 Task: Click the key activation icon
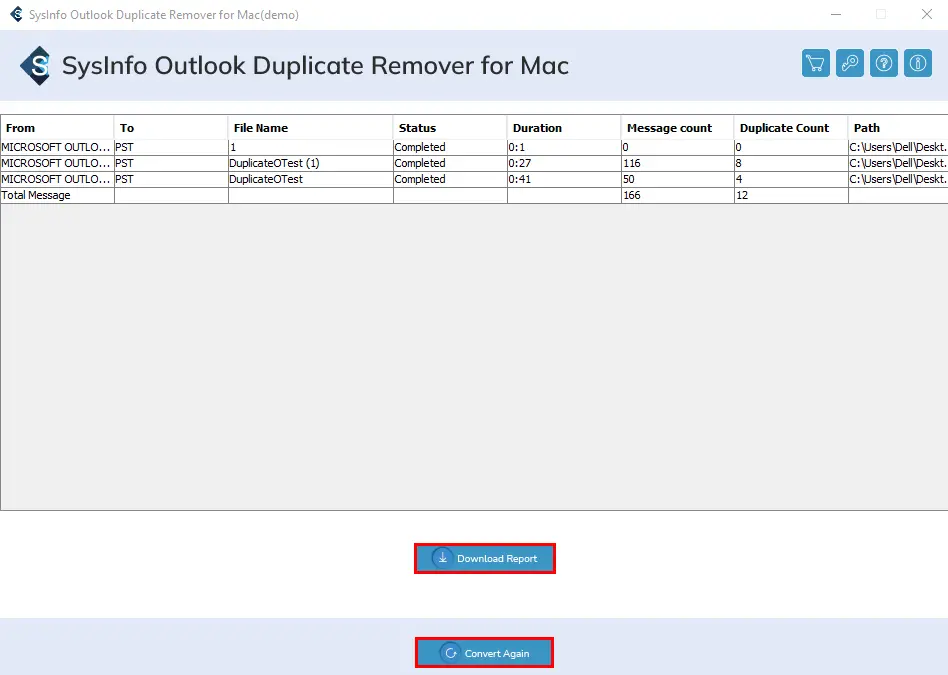(849, 63)
